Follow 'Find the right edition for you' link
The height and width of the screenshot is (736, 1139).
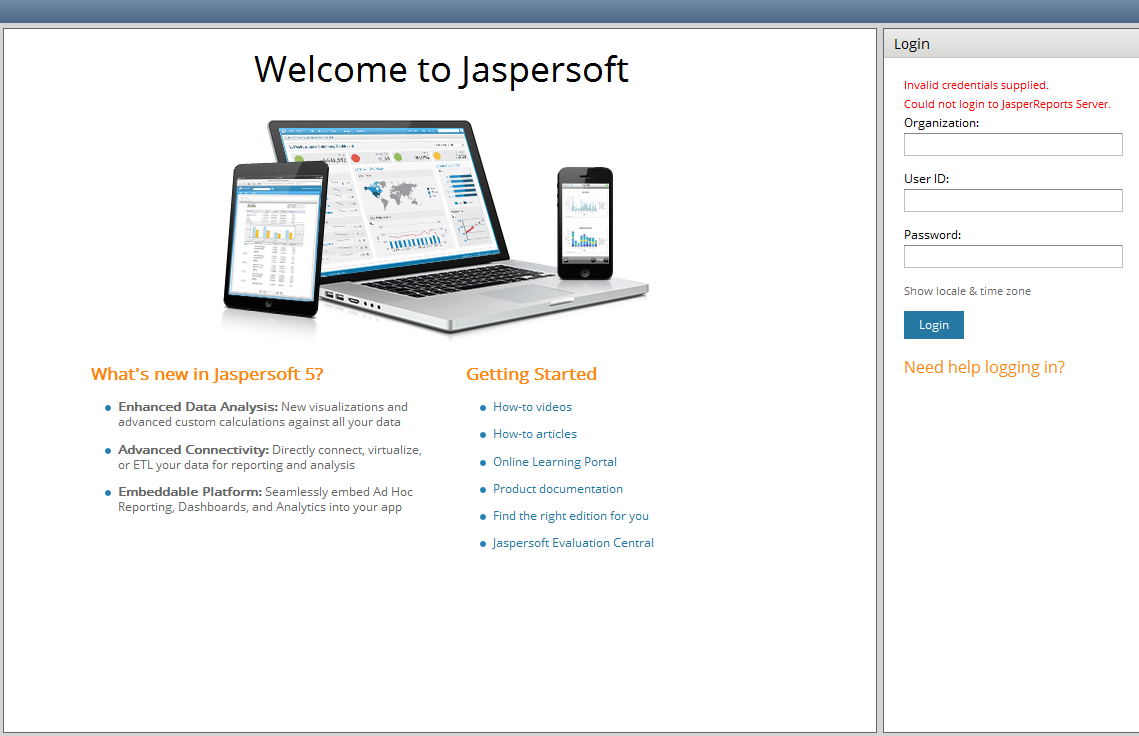(x=571, y=516)
